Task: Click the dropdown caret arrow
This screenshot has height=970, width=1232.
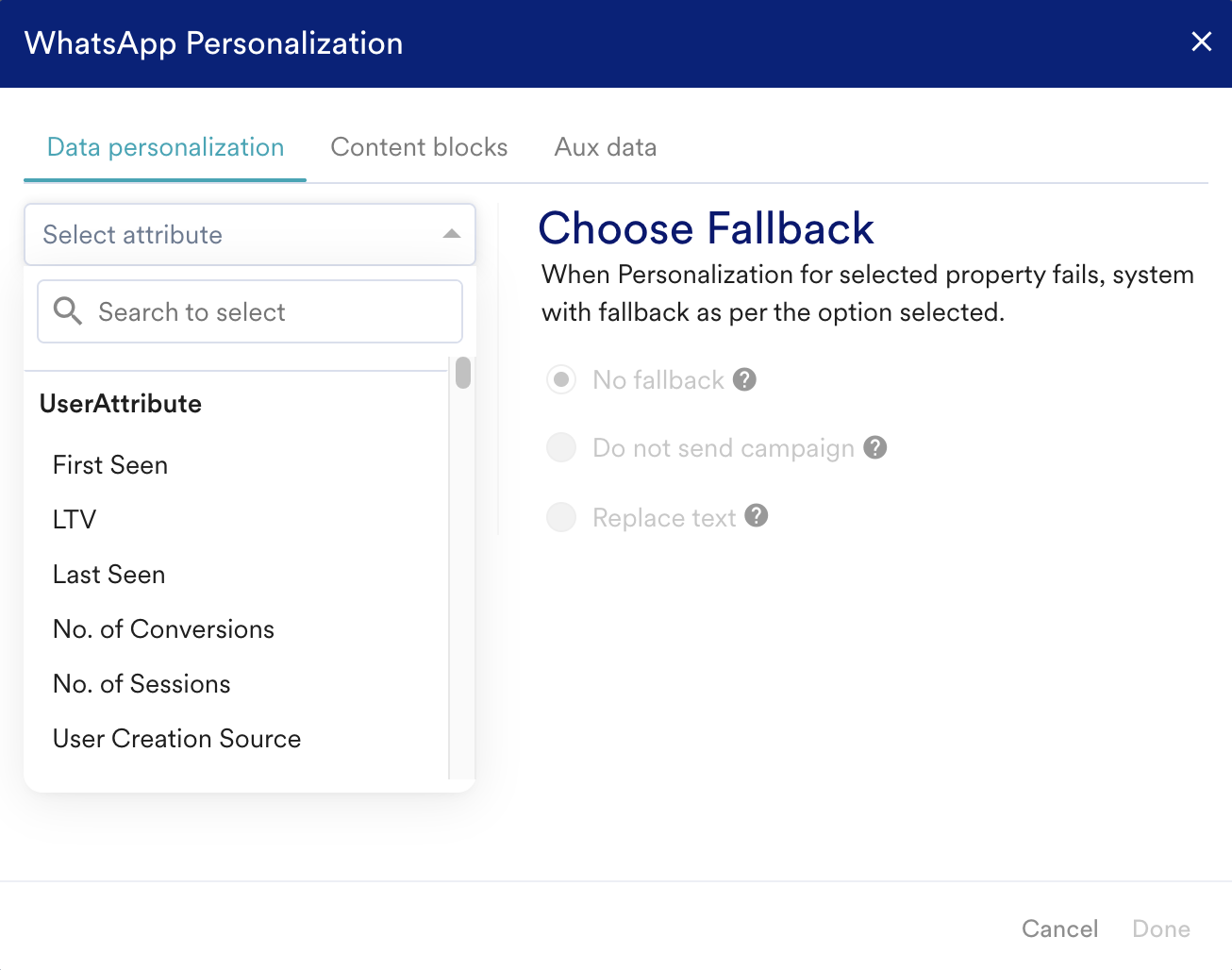Action: pos(452,234)
